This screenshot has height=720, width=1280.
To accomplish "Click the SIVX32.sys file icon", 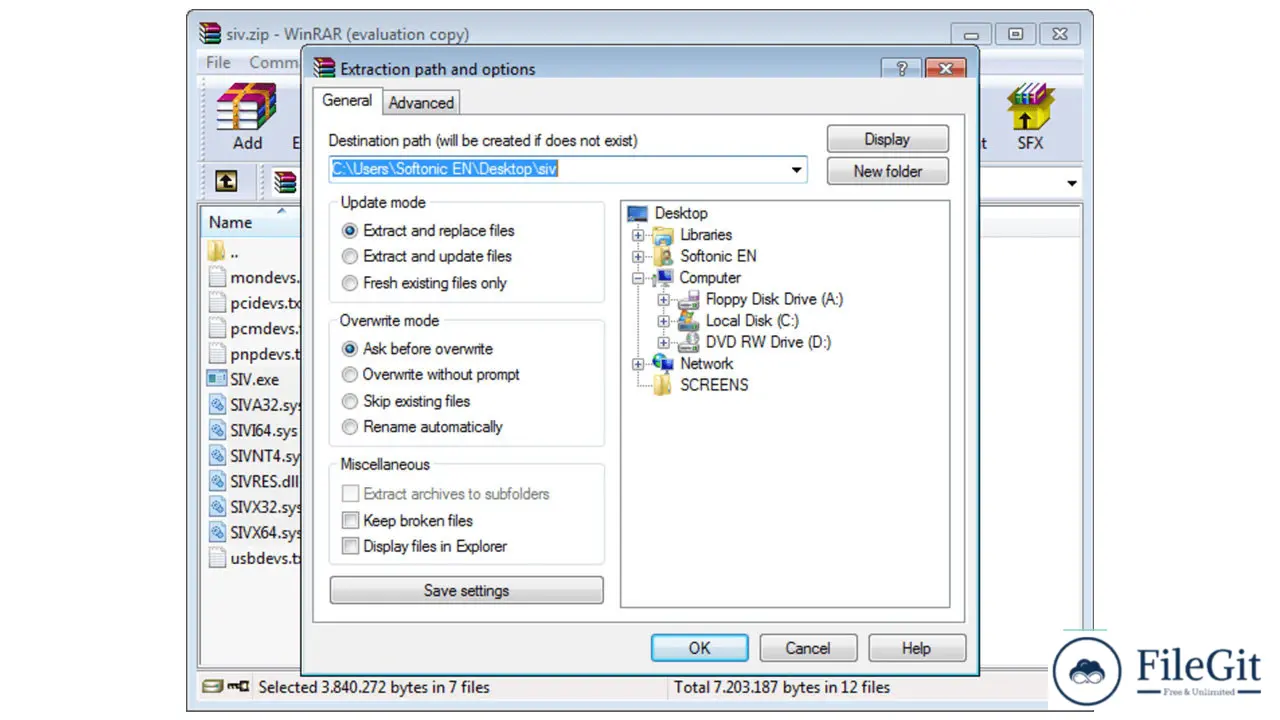I will 216,507.
